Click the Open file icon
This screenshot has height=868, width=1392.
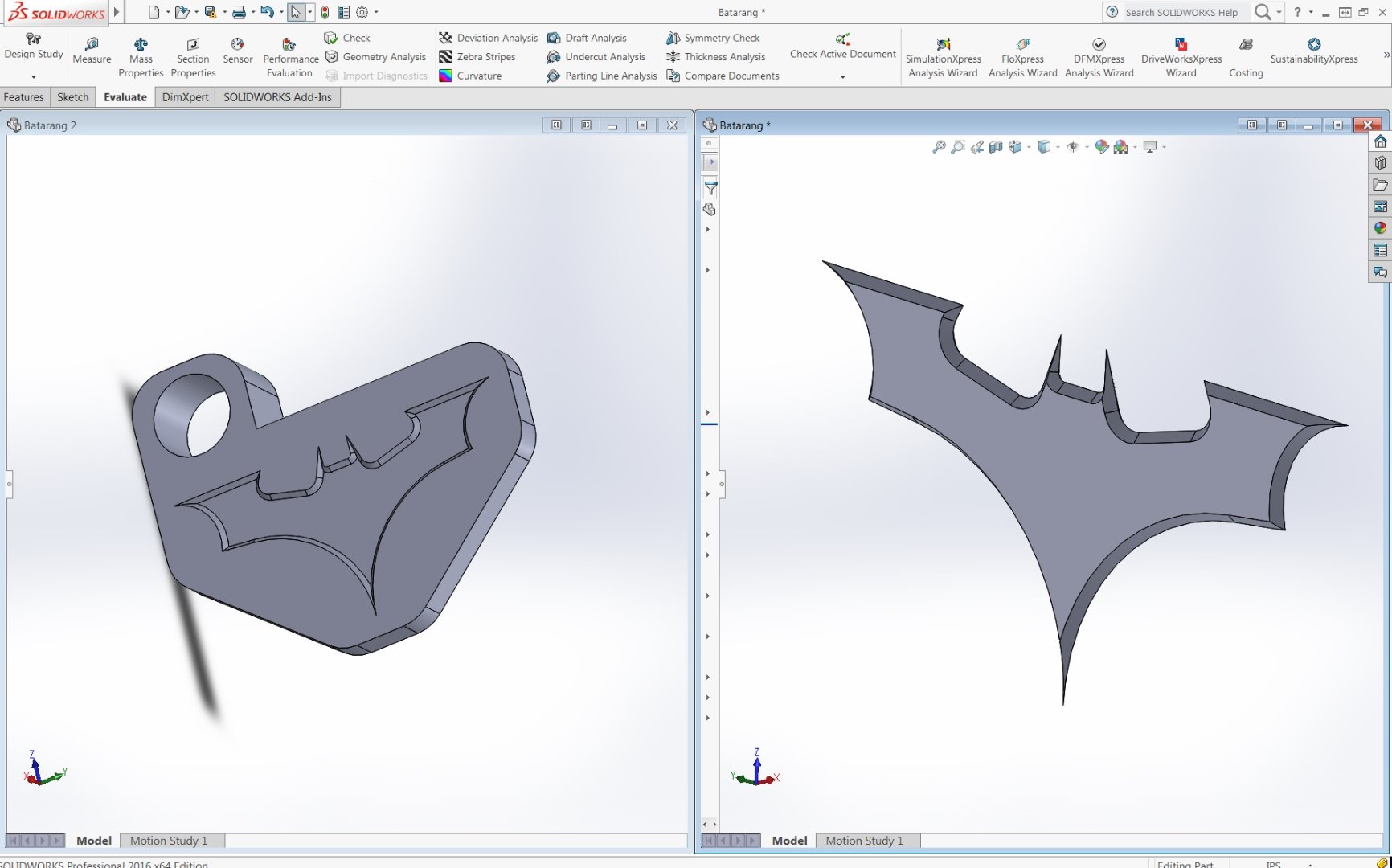[x=182, y=12]
